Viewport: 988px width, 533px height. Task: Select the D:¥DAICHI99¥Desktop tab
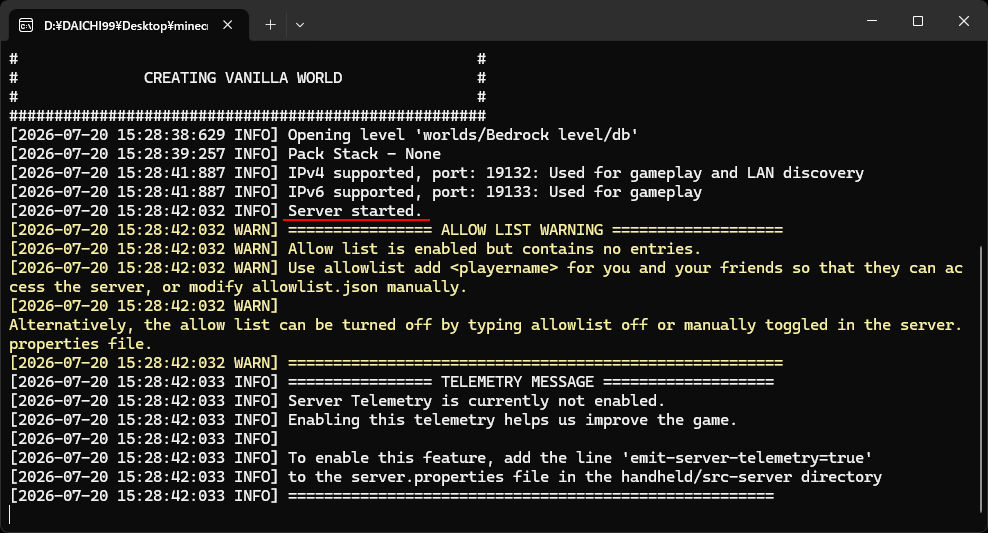pos(129,25)
